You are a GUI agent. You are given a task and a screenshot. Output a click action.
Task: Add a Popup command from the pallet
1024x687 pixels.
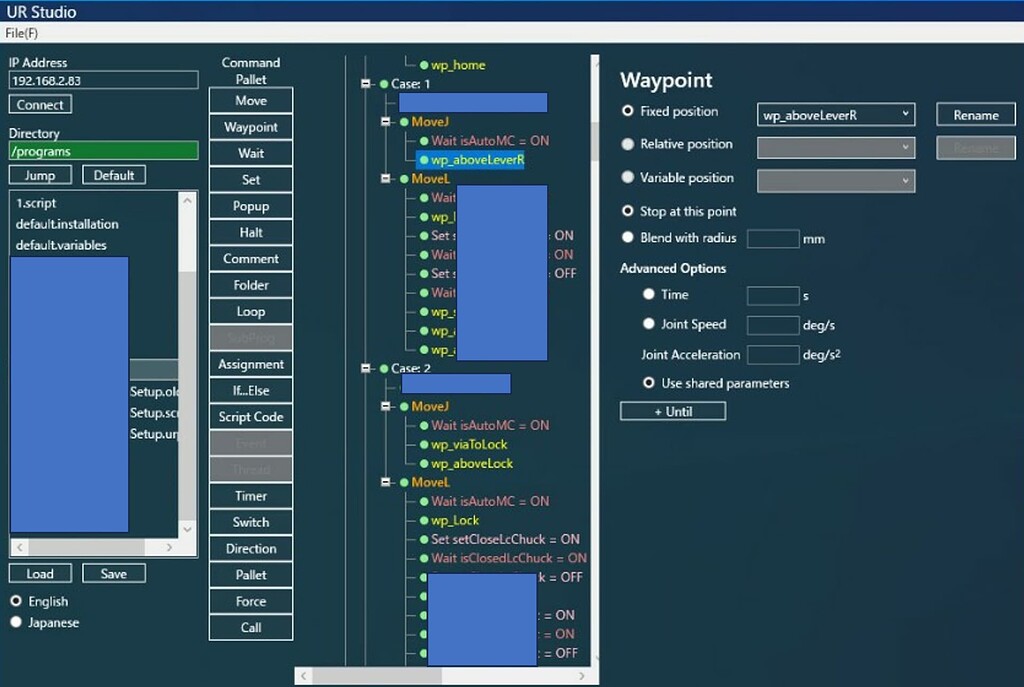coord(251,206)
